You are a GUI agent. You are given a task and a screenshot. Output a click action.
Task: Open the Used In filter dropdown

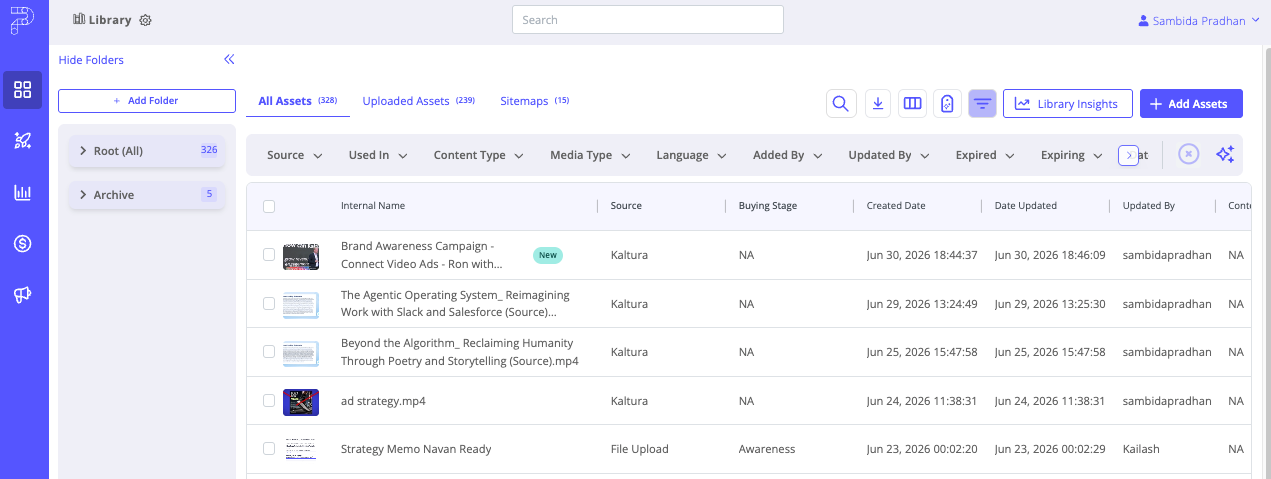[x=378, y=155]
